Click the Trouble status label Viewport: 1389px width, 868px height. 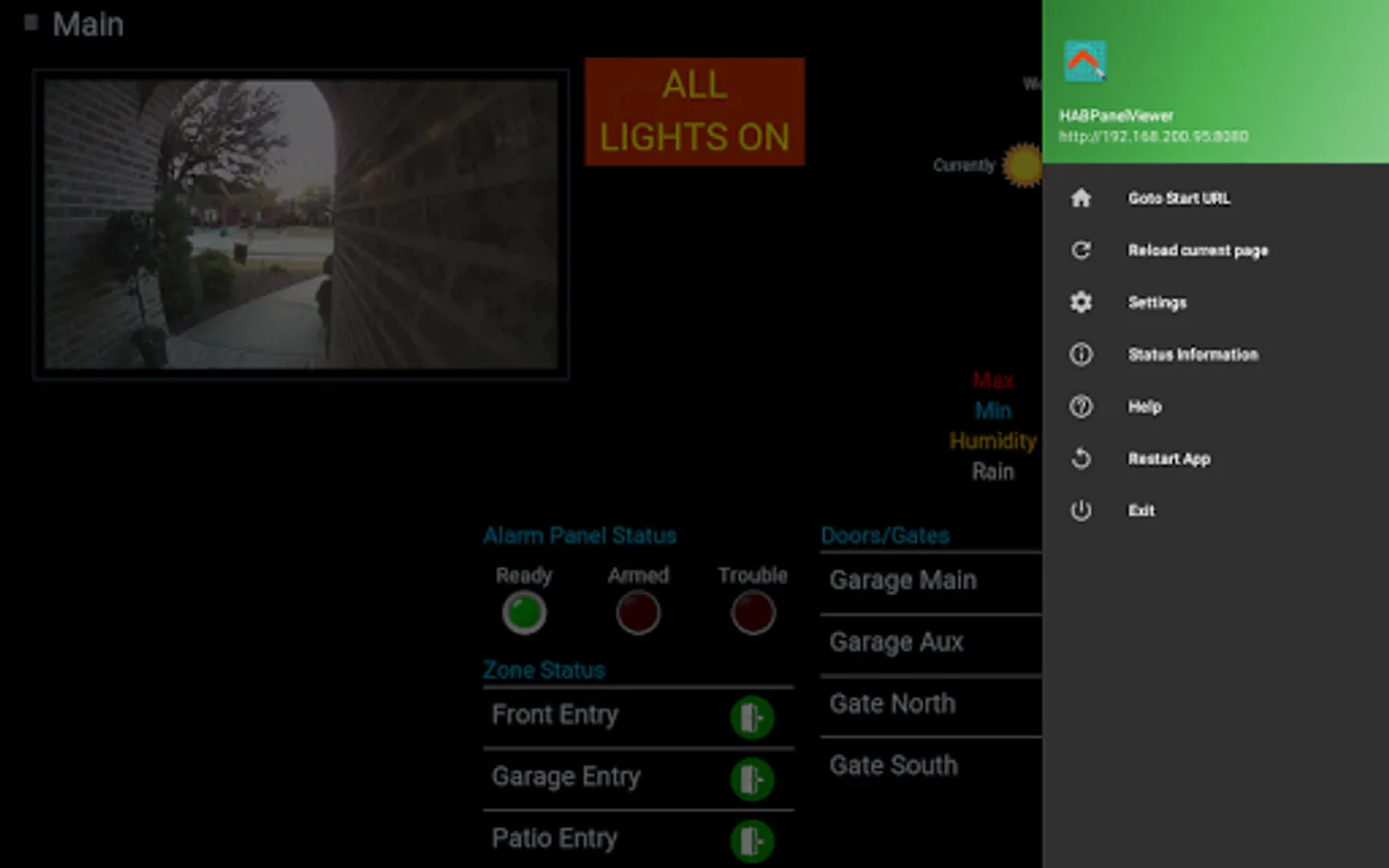752,575
